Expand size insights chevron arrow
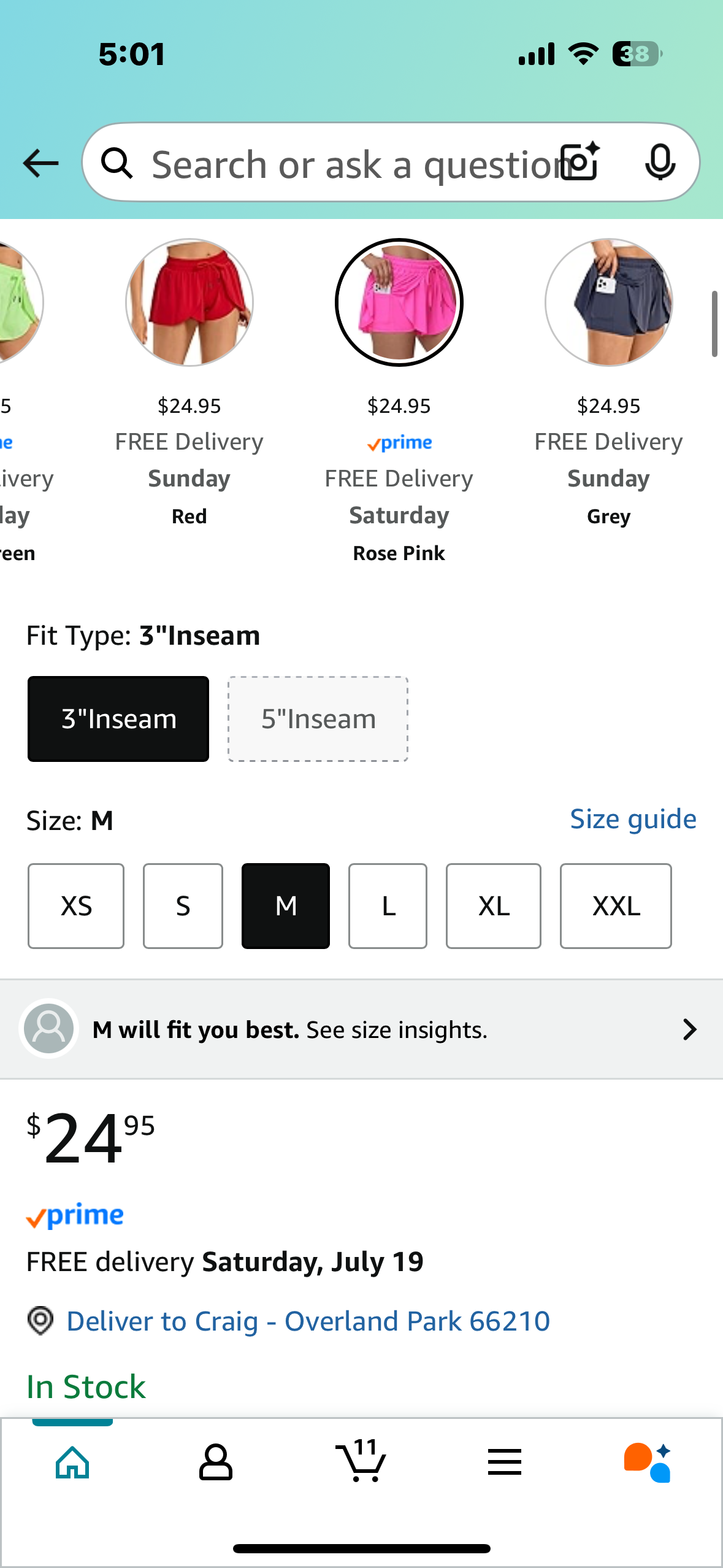 click(690, 1029)
